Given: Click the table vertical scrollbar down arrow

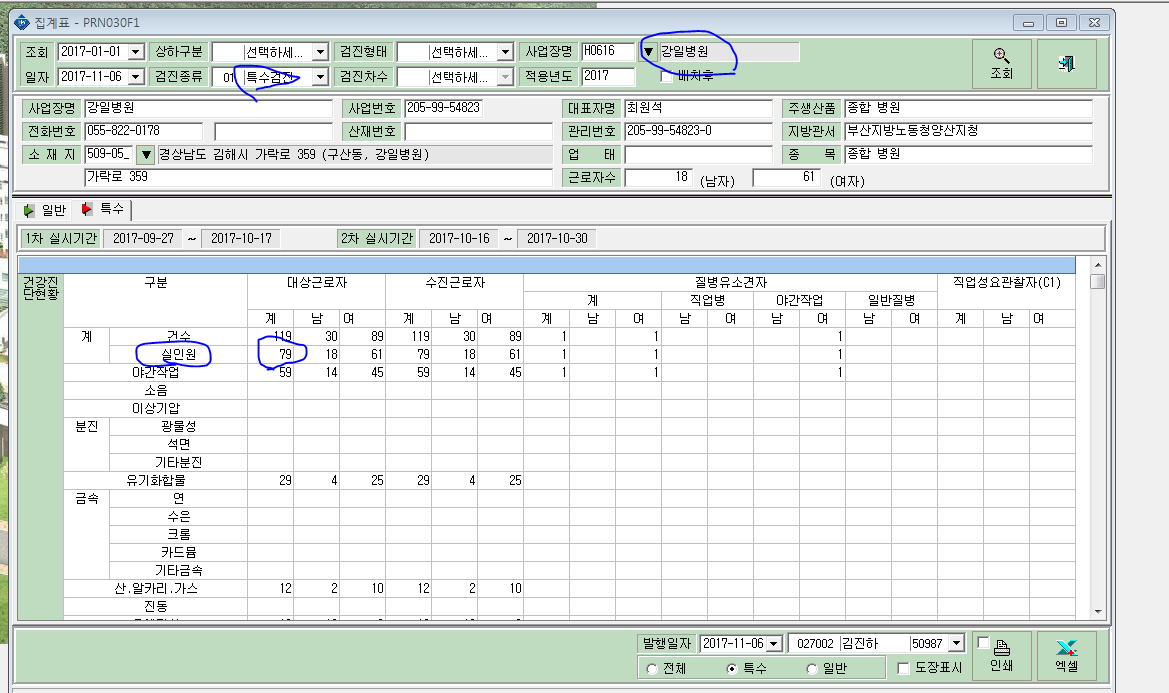Looking at the screenshot, I should pos(1097,611).
